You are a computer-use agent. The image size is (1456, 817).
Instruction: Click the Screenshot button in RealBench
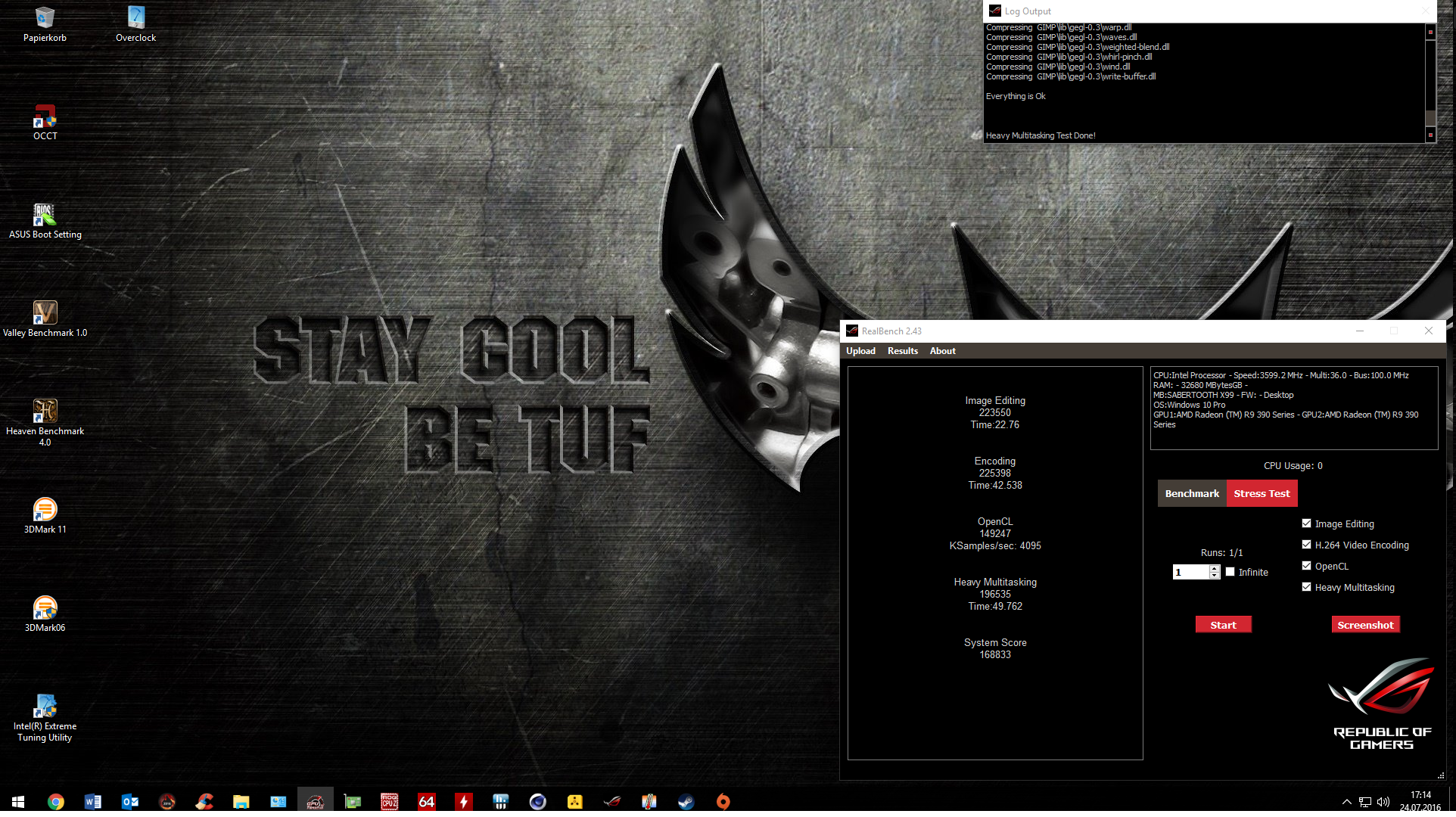coord(1365,625)
